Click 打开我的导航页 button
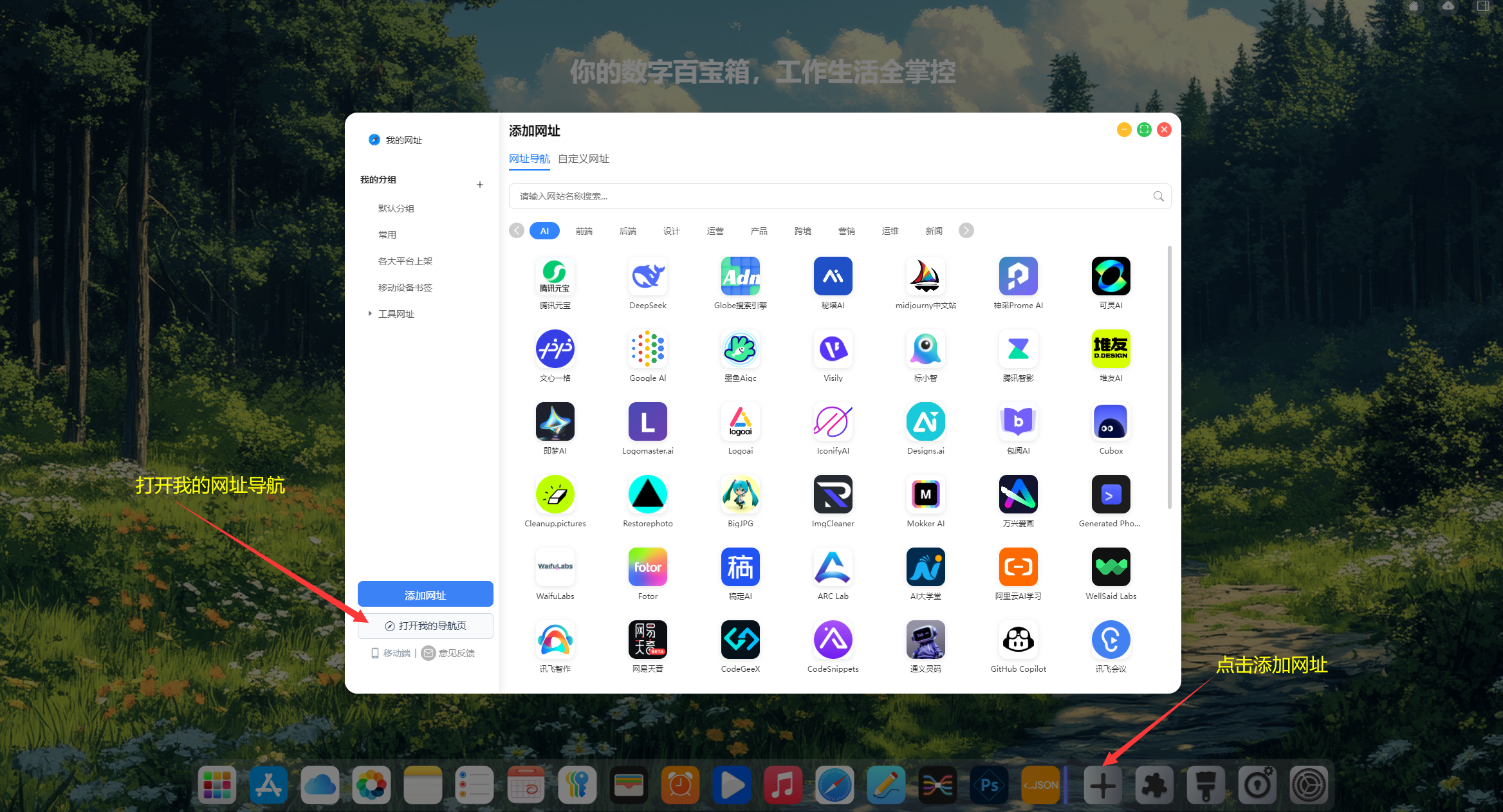The image size is (1503, 812). (425, 626)
